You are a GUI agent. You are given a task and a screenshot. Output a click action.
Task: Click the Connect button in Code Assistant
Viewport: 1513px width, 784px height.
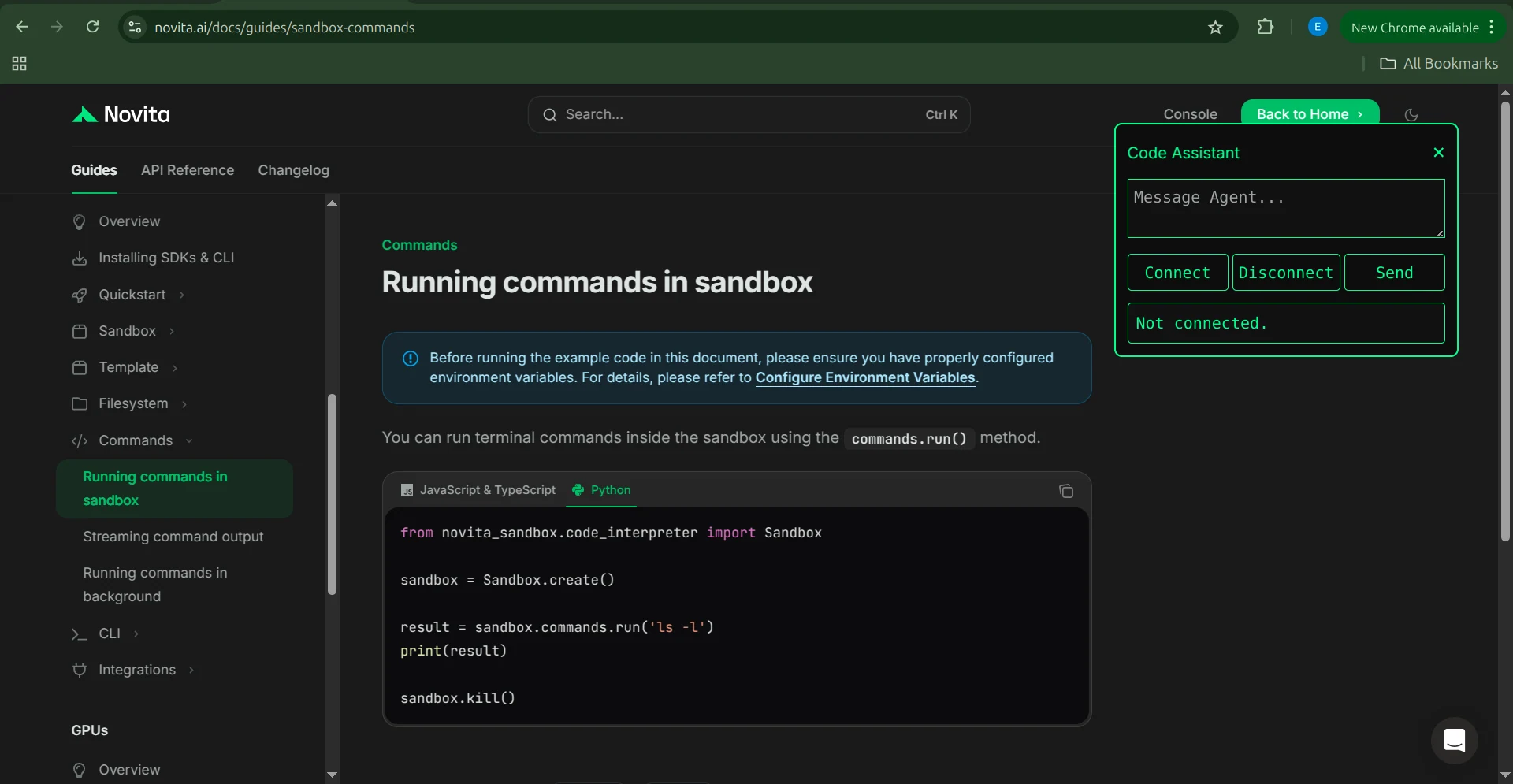click(1177, 273)
